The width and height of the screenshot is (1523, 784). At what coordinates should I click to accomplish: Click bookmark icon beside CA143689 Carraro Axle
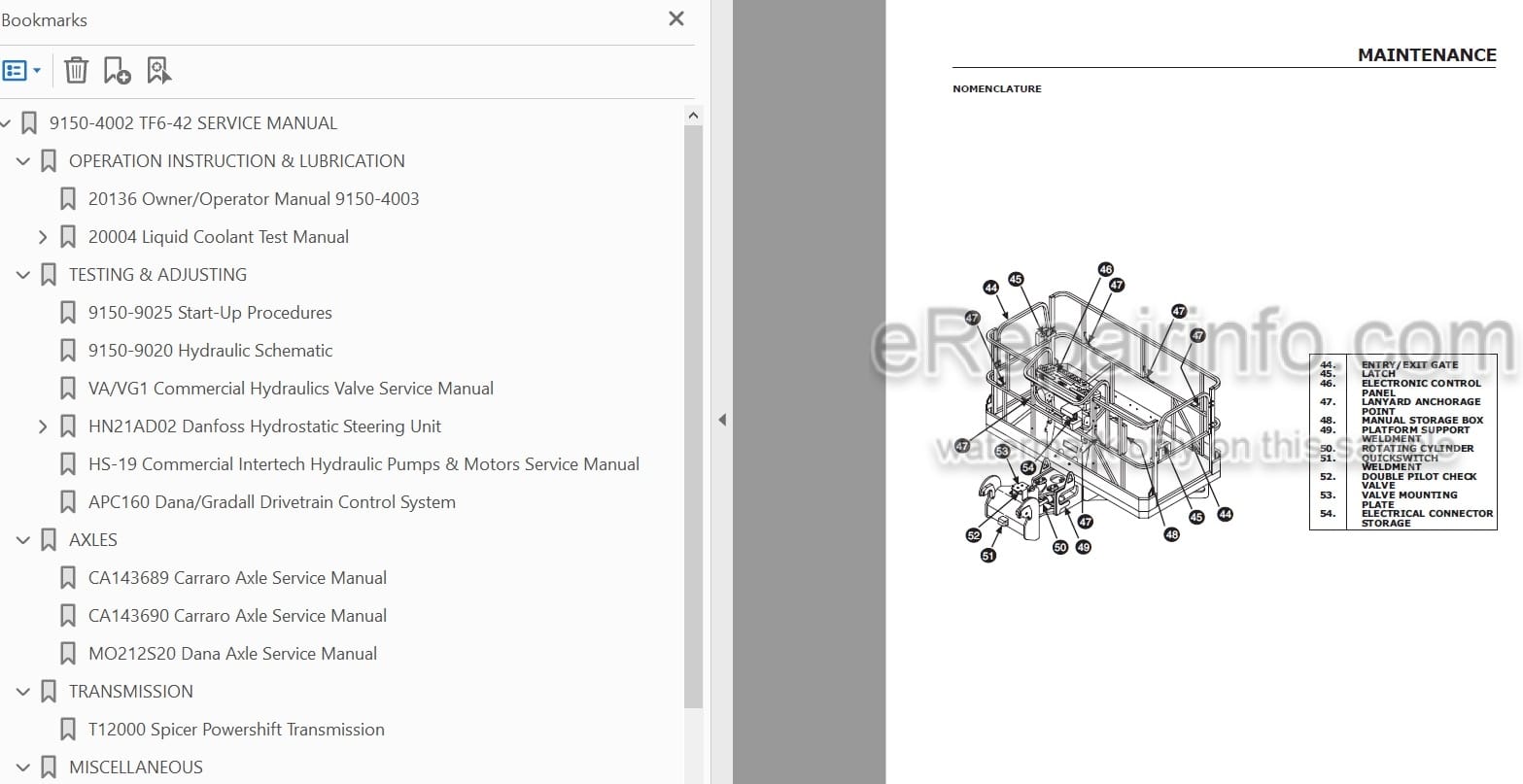point(68,578)
